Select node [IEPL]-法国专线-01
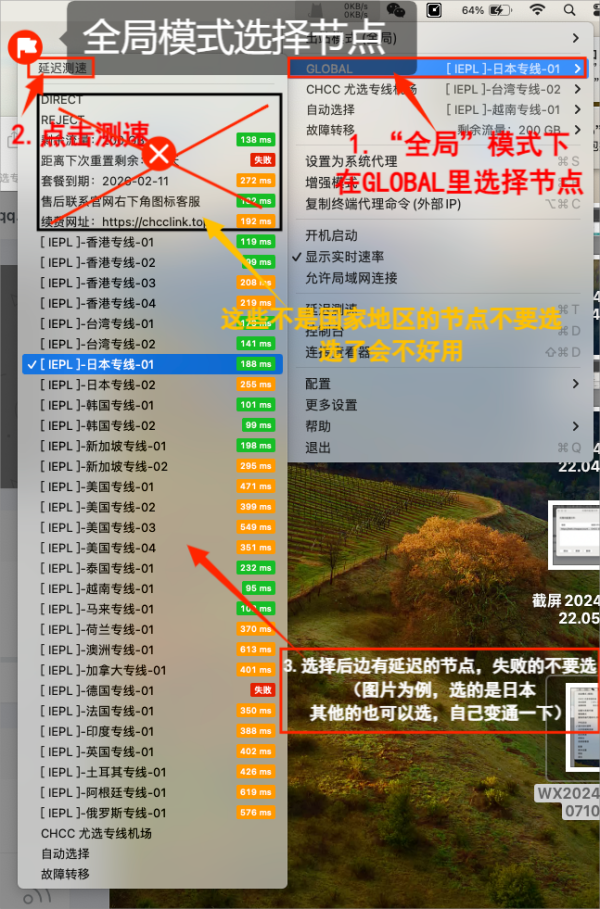This screenshot has height=909, width=600. (152, 711)
